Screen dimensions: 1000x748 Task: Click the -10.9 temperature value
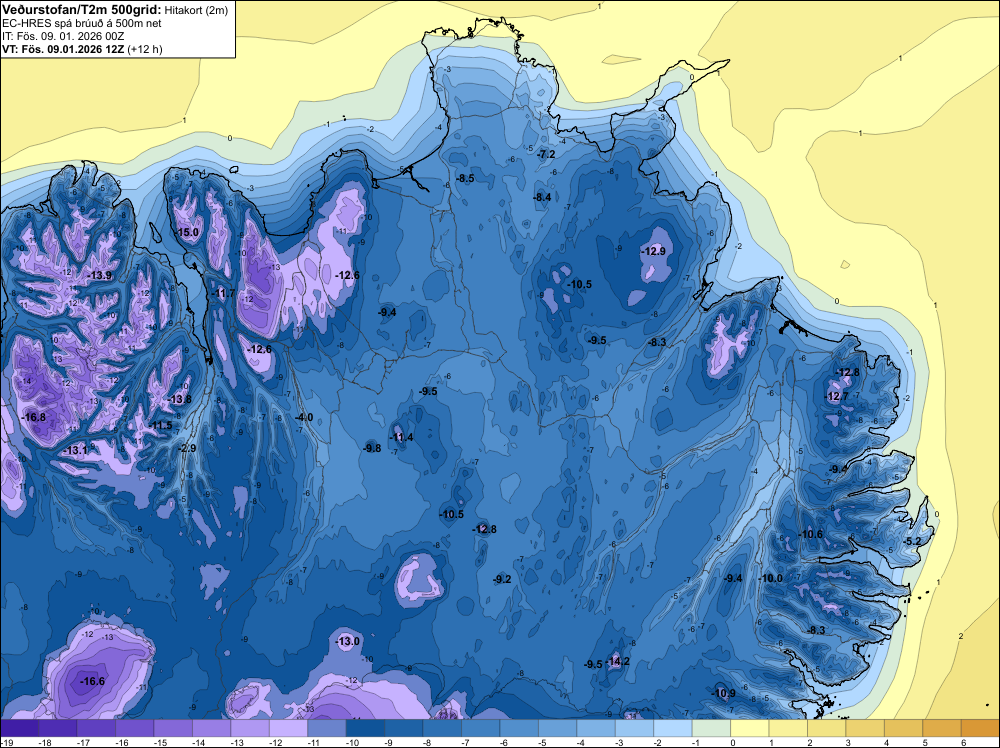pyautogui.click(x=723, y=693)
